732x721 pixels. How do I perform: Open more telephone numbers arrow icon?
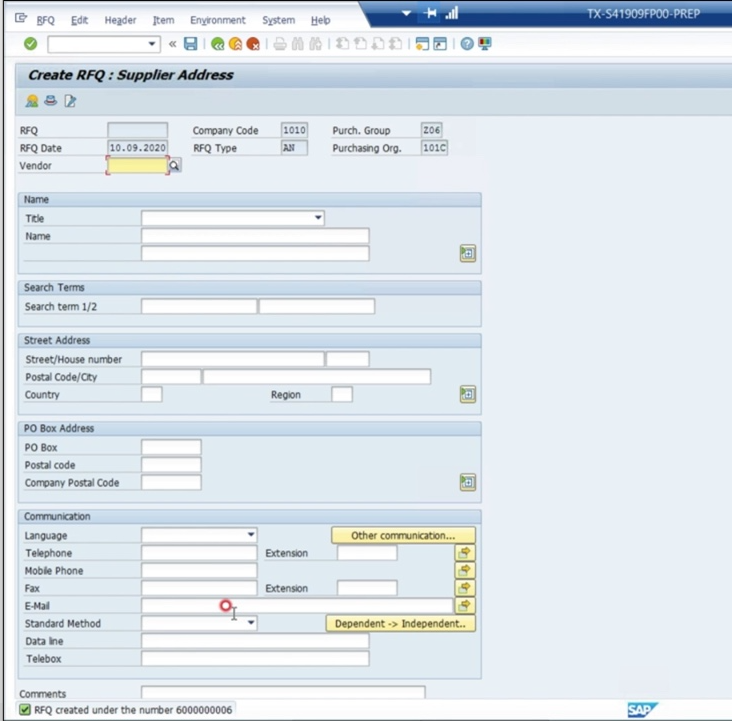coord(465,553)
